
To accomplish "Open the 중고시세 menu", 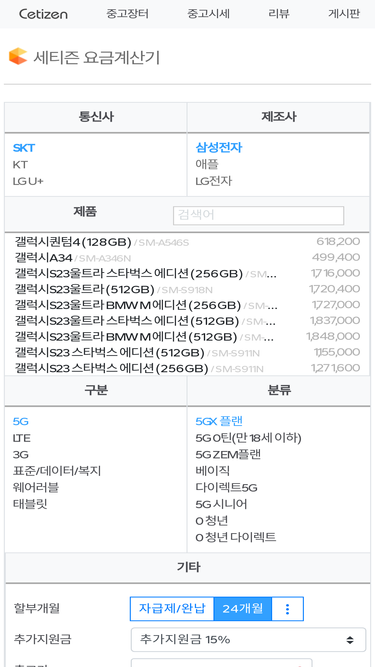I will click(208, 14).
